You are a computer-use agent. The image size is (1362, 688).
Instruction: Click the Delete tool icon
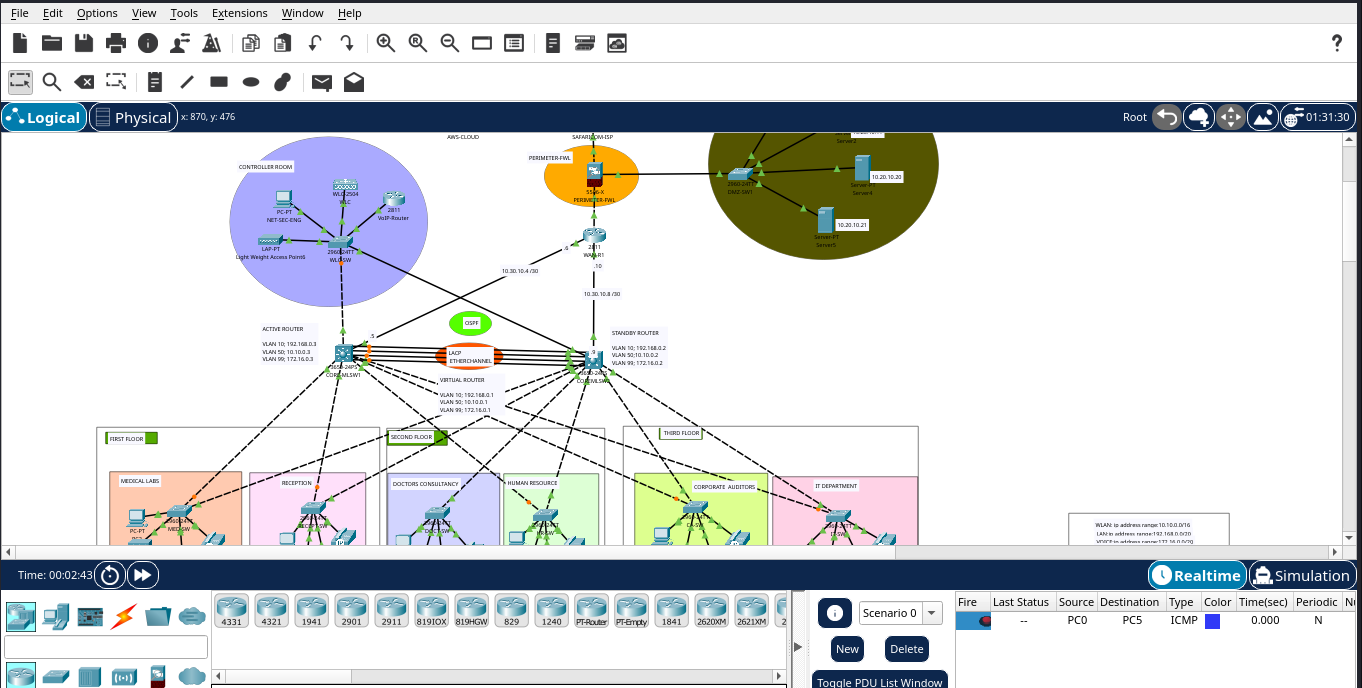(84, 82)
